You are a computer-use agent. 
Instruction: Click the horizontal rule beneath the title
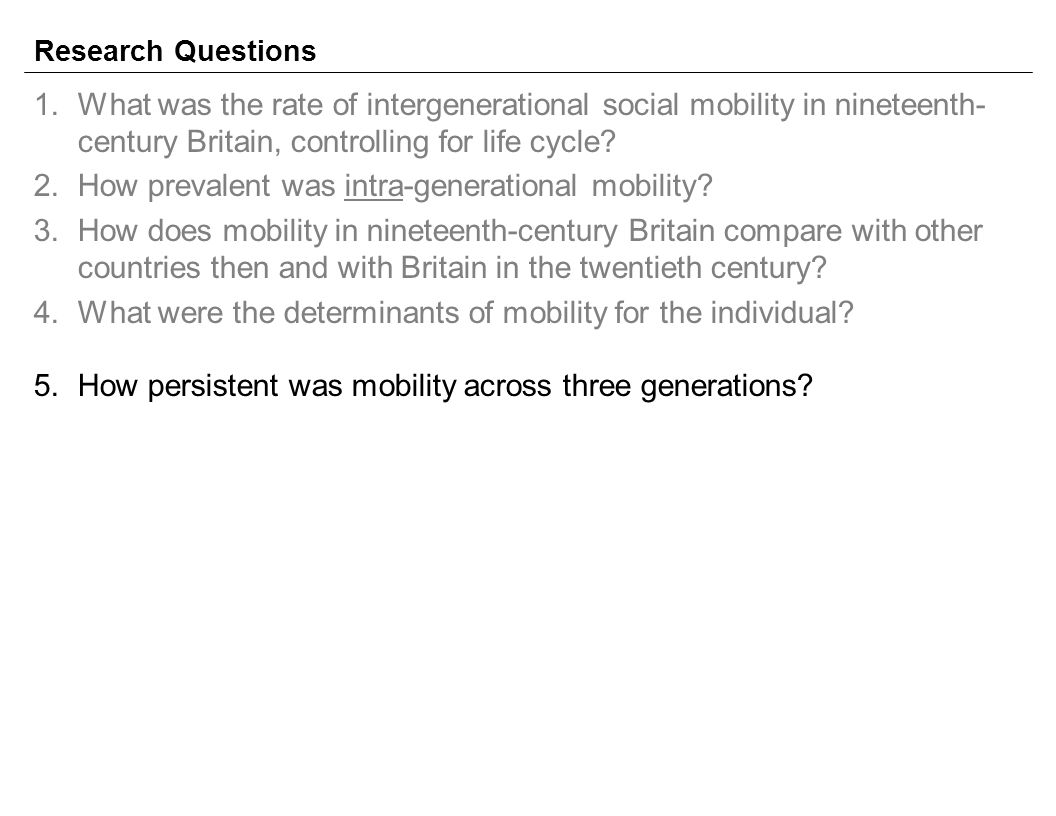[x=528, y=72]
